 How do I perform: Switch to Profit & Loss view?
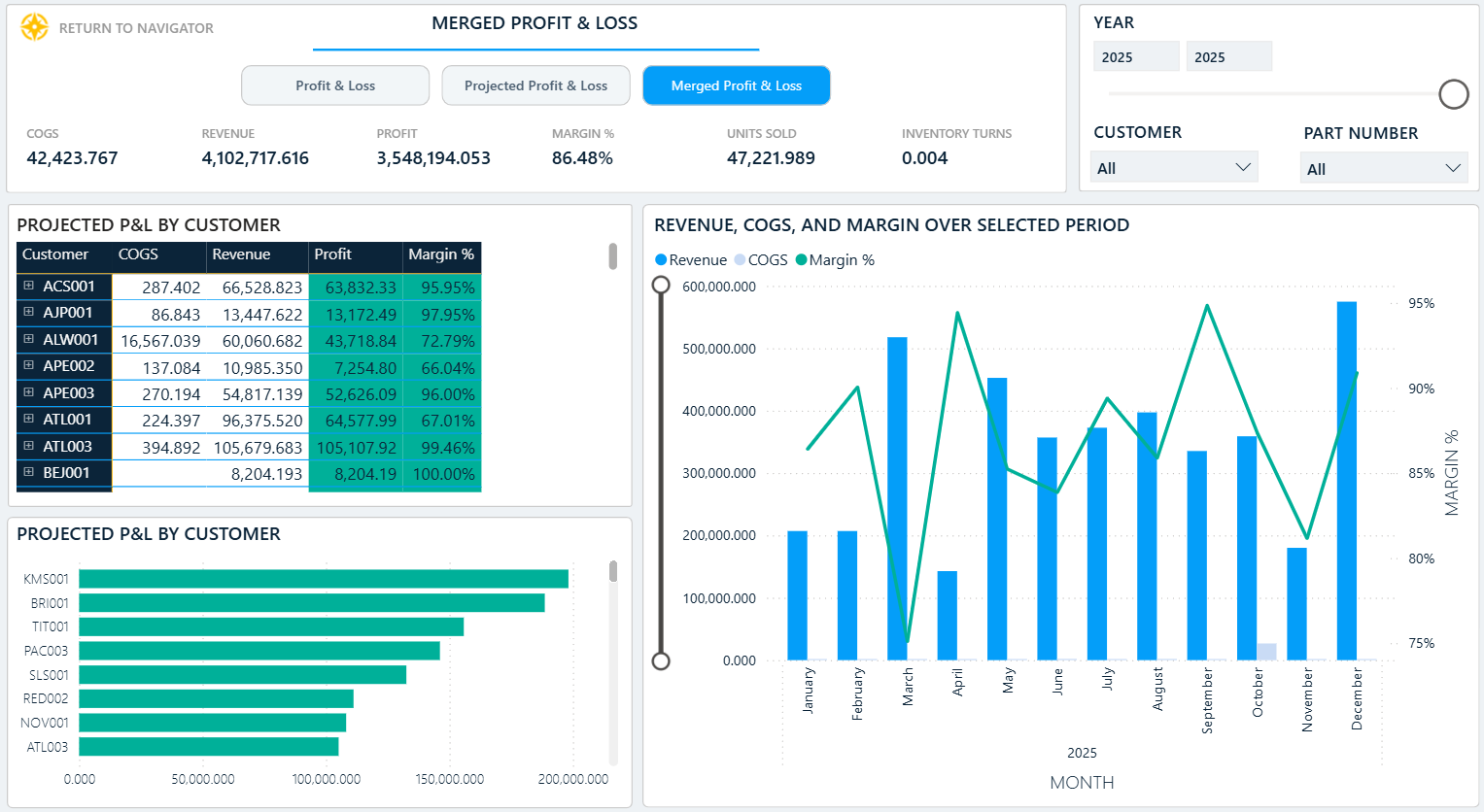[335, 85]
